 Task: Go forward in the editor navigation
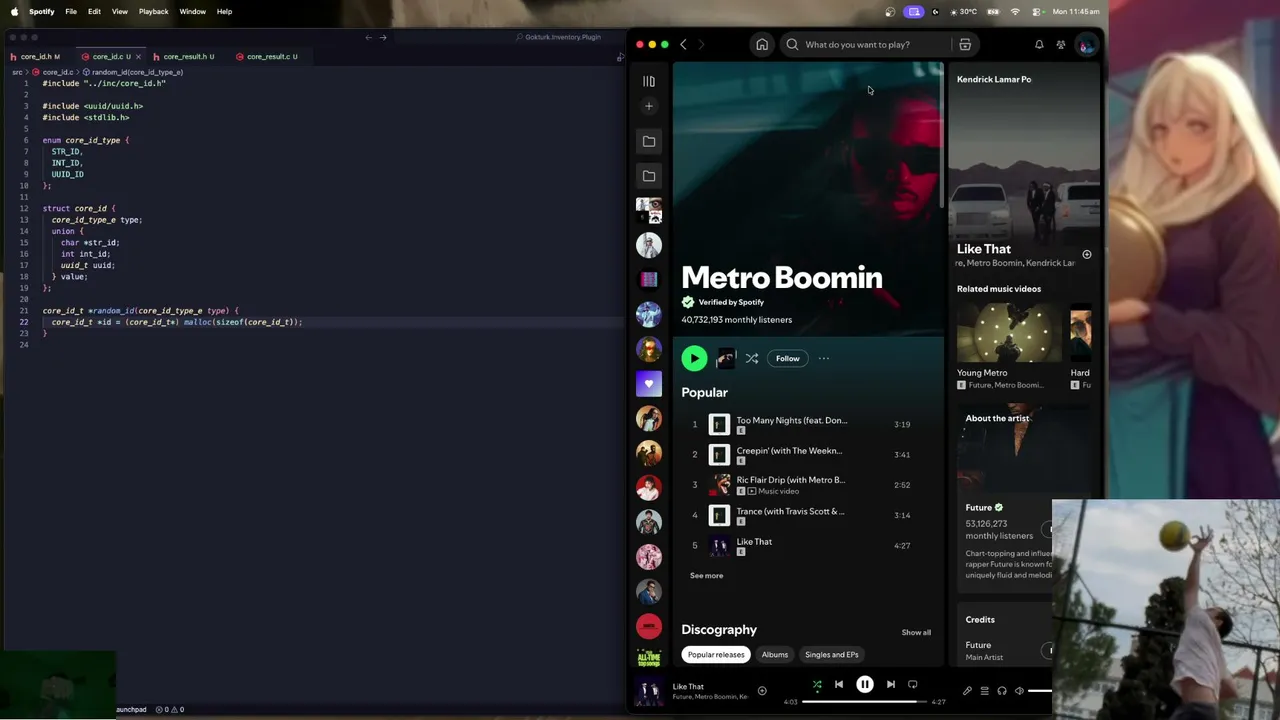(383, 37)
